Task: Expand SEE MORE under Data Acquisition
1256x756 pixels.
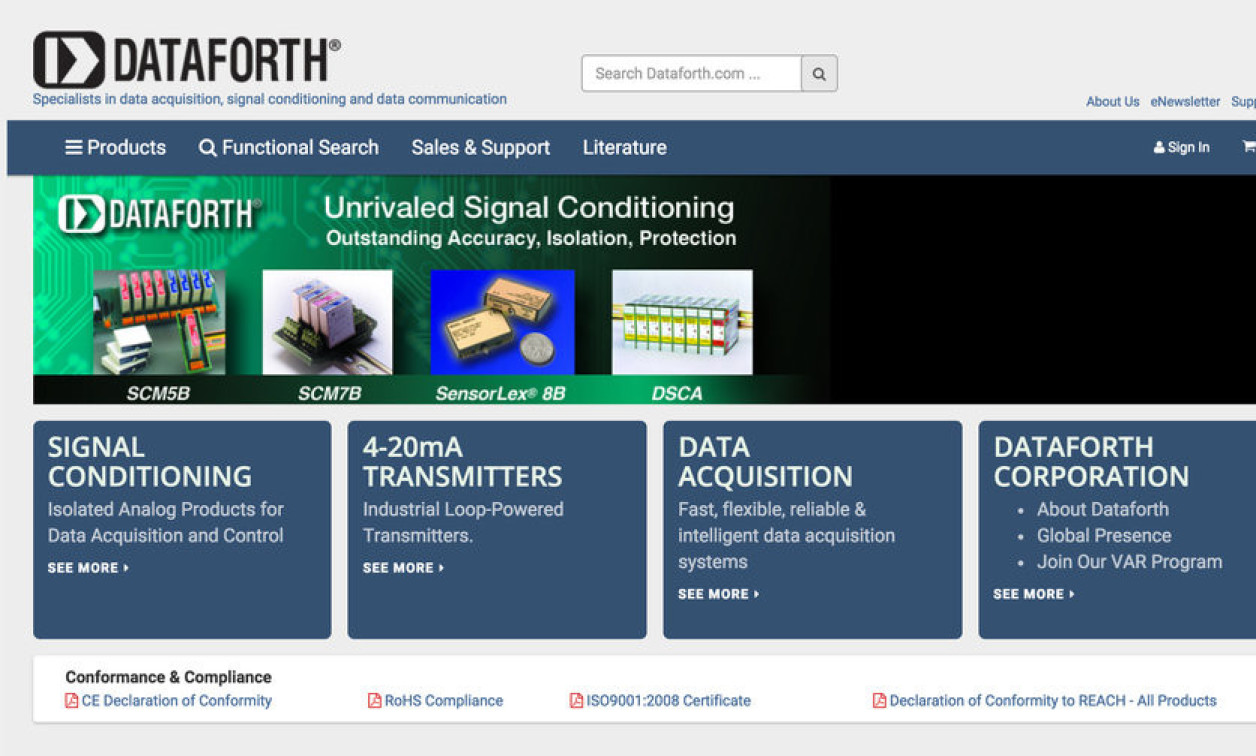Action: [x=718, y=593]
